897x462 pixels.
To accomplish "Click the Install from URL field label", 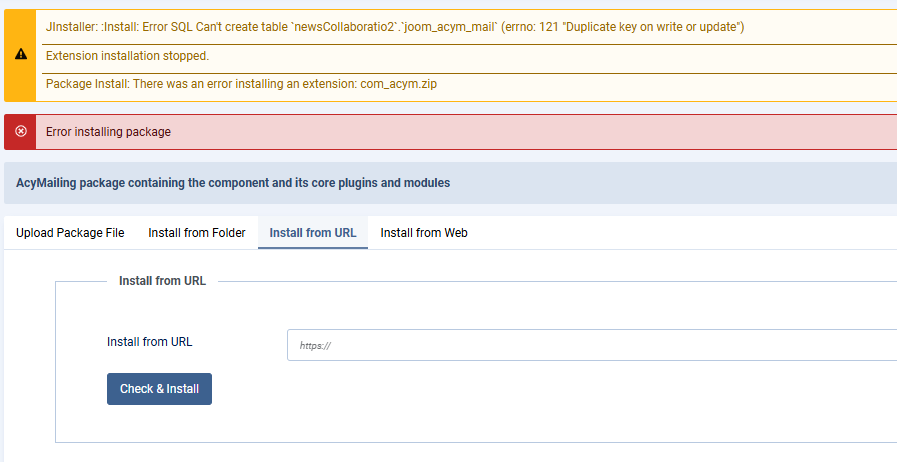I will click(x=149, y=342).
